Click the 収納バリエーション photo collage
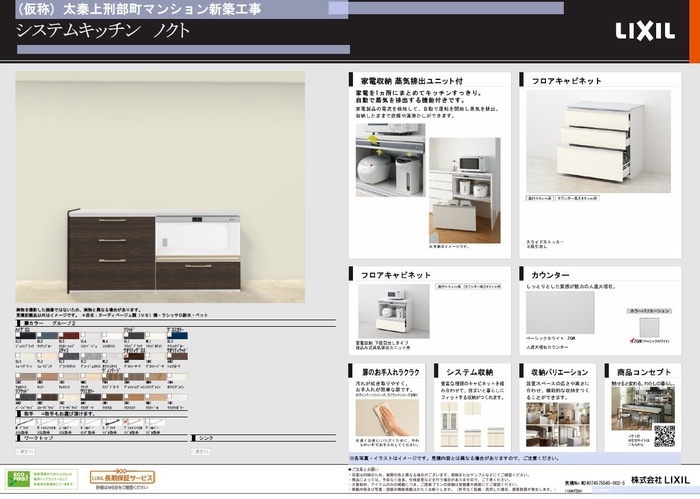This screenshot has width=700, height=499. (558, 424)
